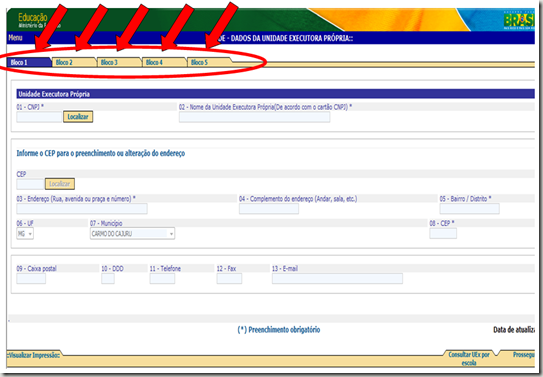Click the Visualizar Impressão tab at bottom
The width and height of the screenshot is (543, 377).
(33, 355)
